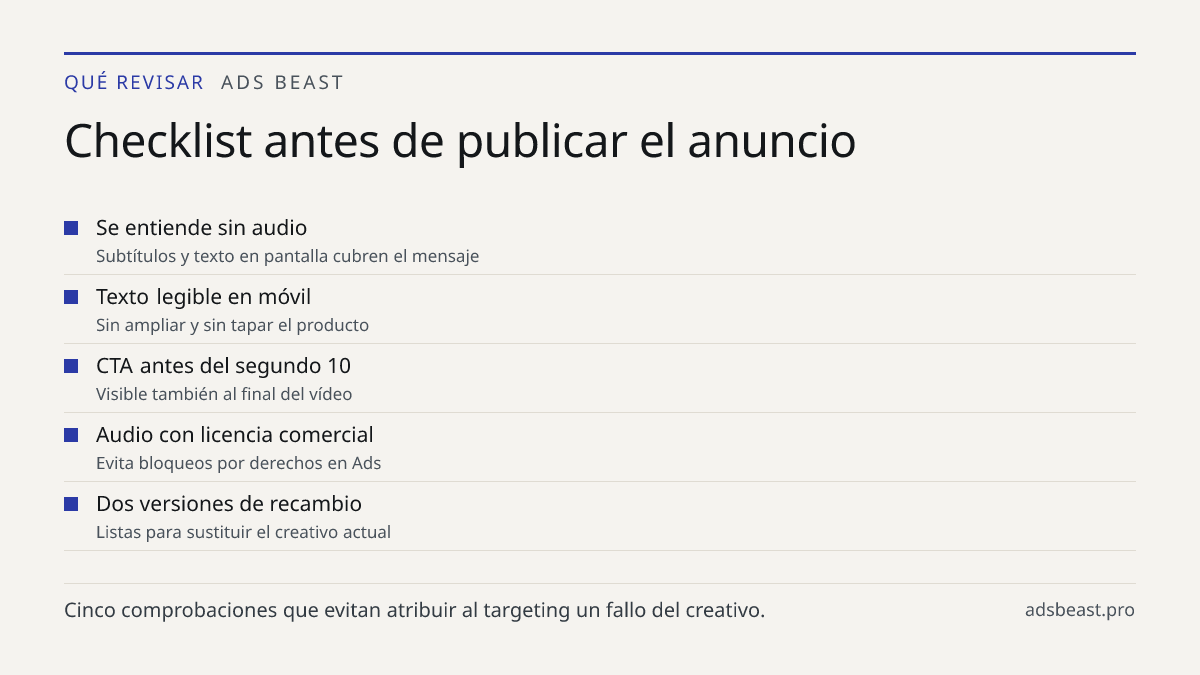Image resolution: width=1200 pixels, height=675 pixels.
Task: Click the blue bullet beside 'Audio con licencia comercial'
Action: (71, 435)
